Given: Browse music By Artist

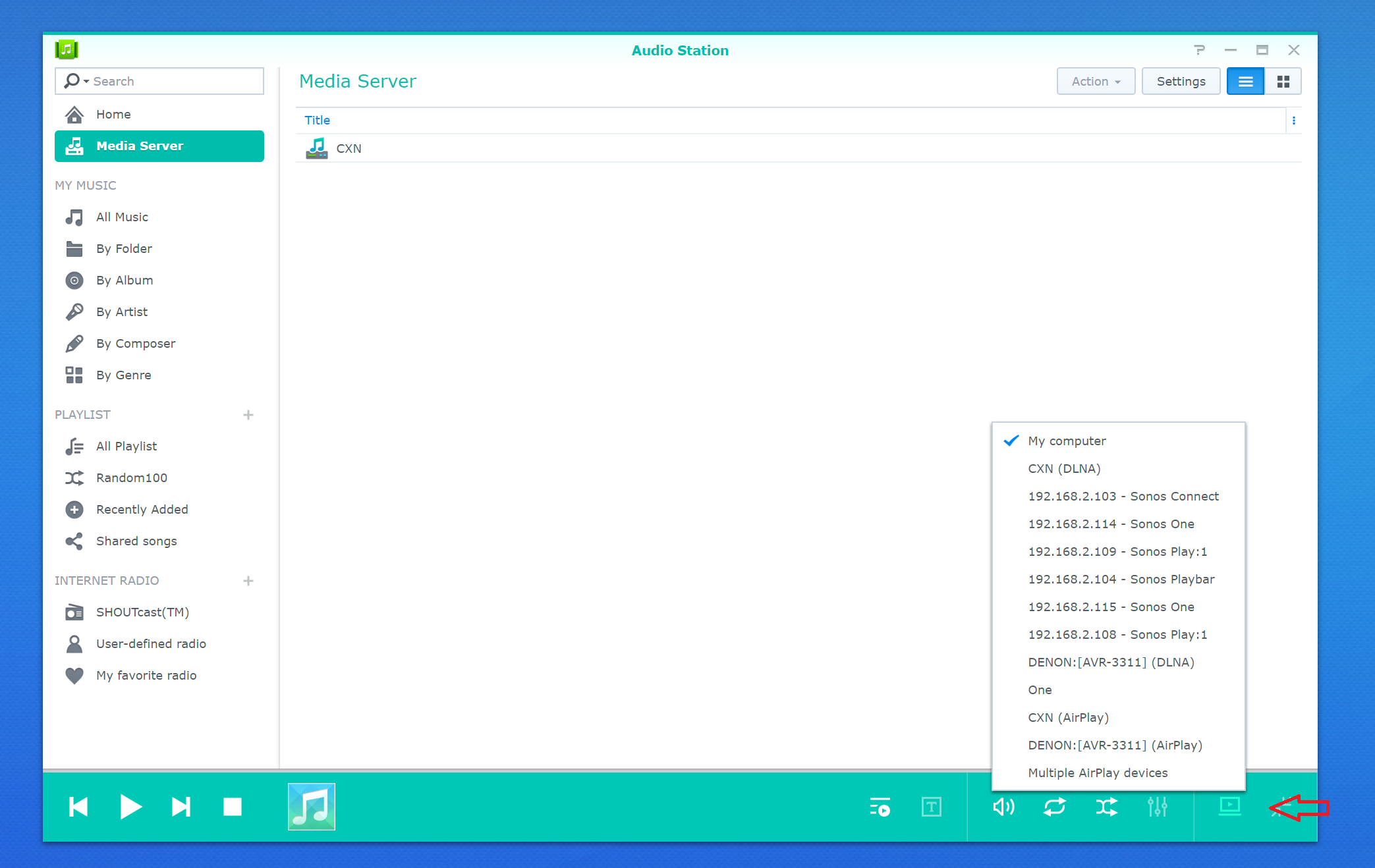Looking at the screenshot, I should [159, 312].
